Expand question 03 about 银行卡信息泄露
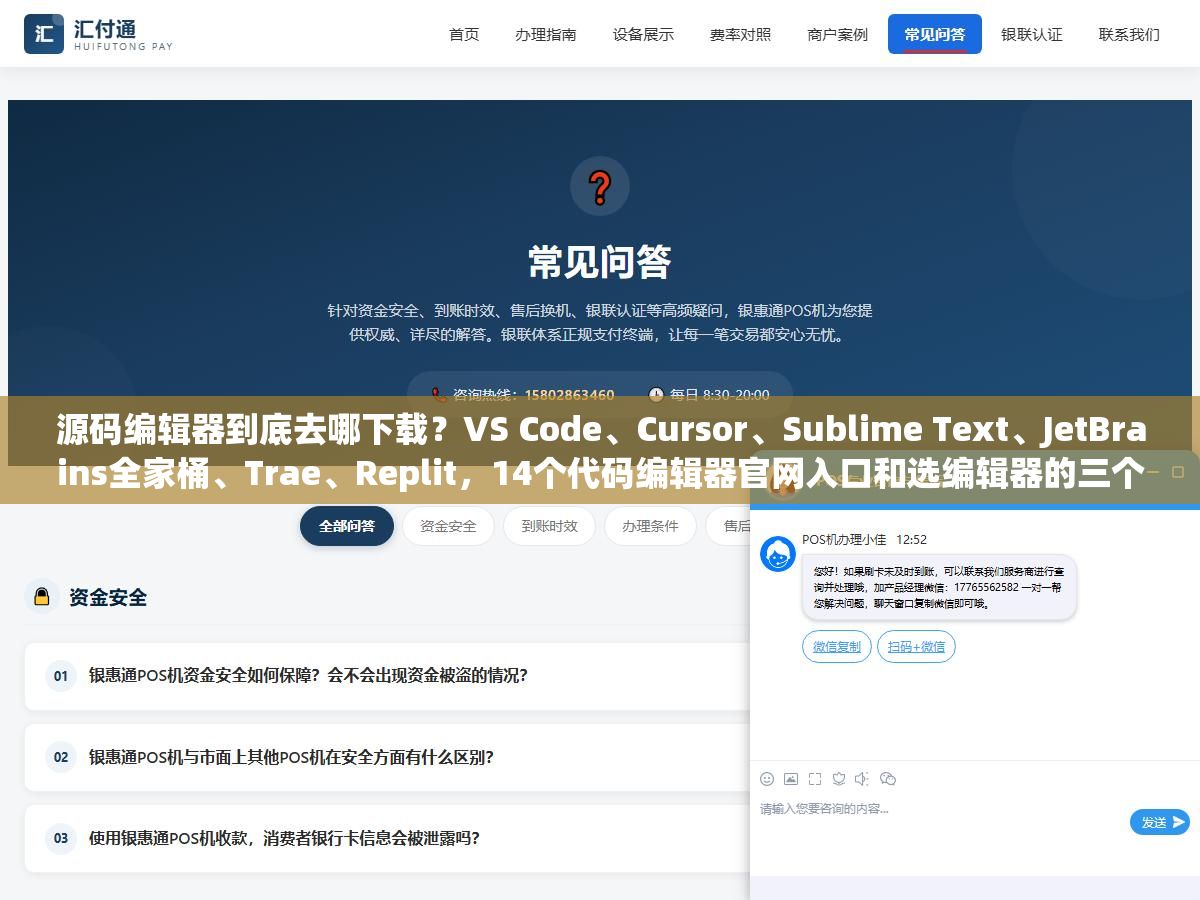The width and height of the screenshot is (1200, 900). (x=387, y=838)
